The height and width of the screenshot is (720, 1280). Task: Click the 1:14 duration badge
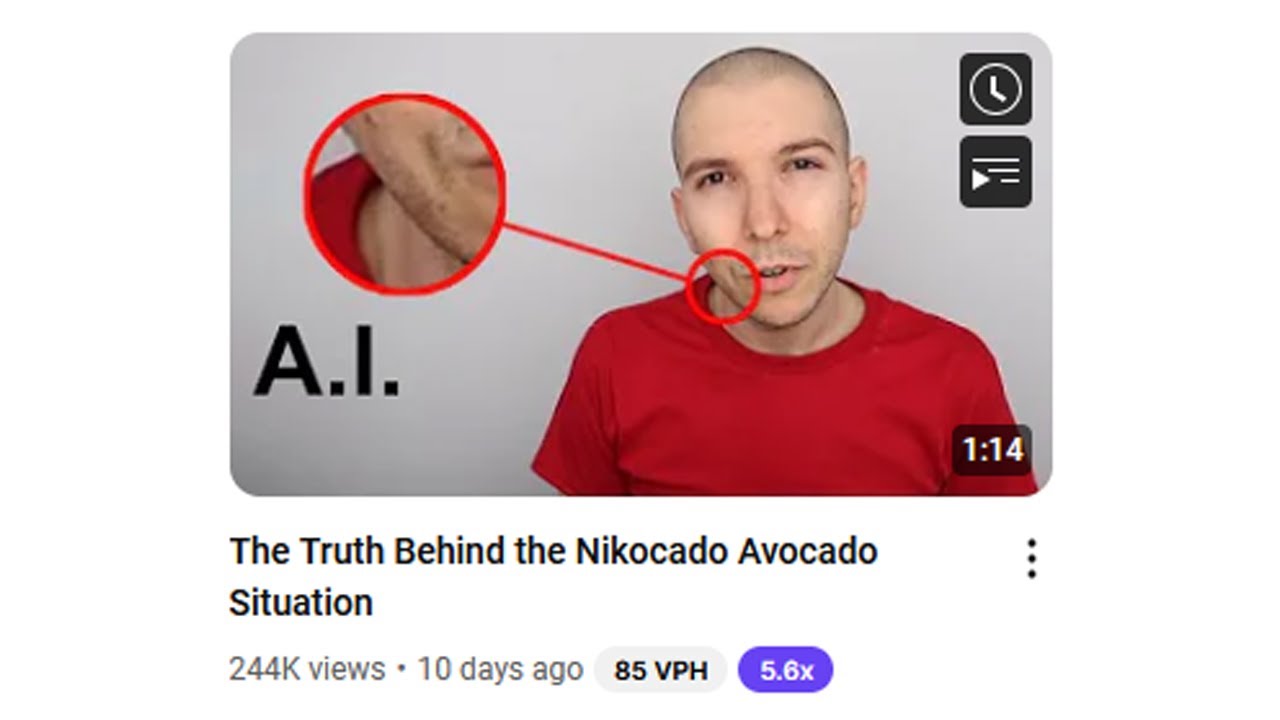pos(992,450)
